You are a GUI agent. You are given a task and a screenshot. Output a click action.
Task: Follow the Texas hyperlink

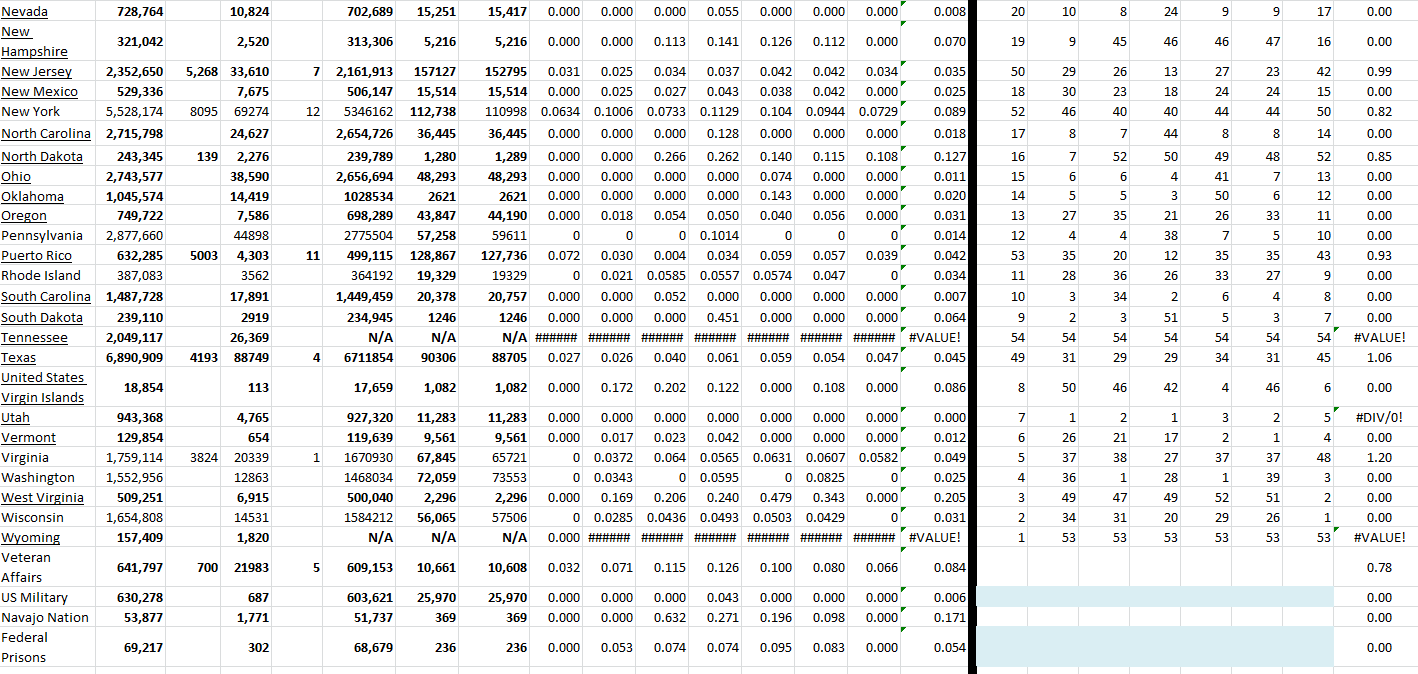click(18, 357)
